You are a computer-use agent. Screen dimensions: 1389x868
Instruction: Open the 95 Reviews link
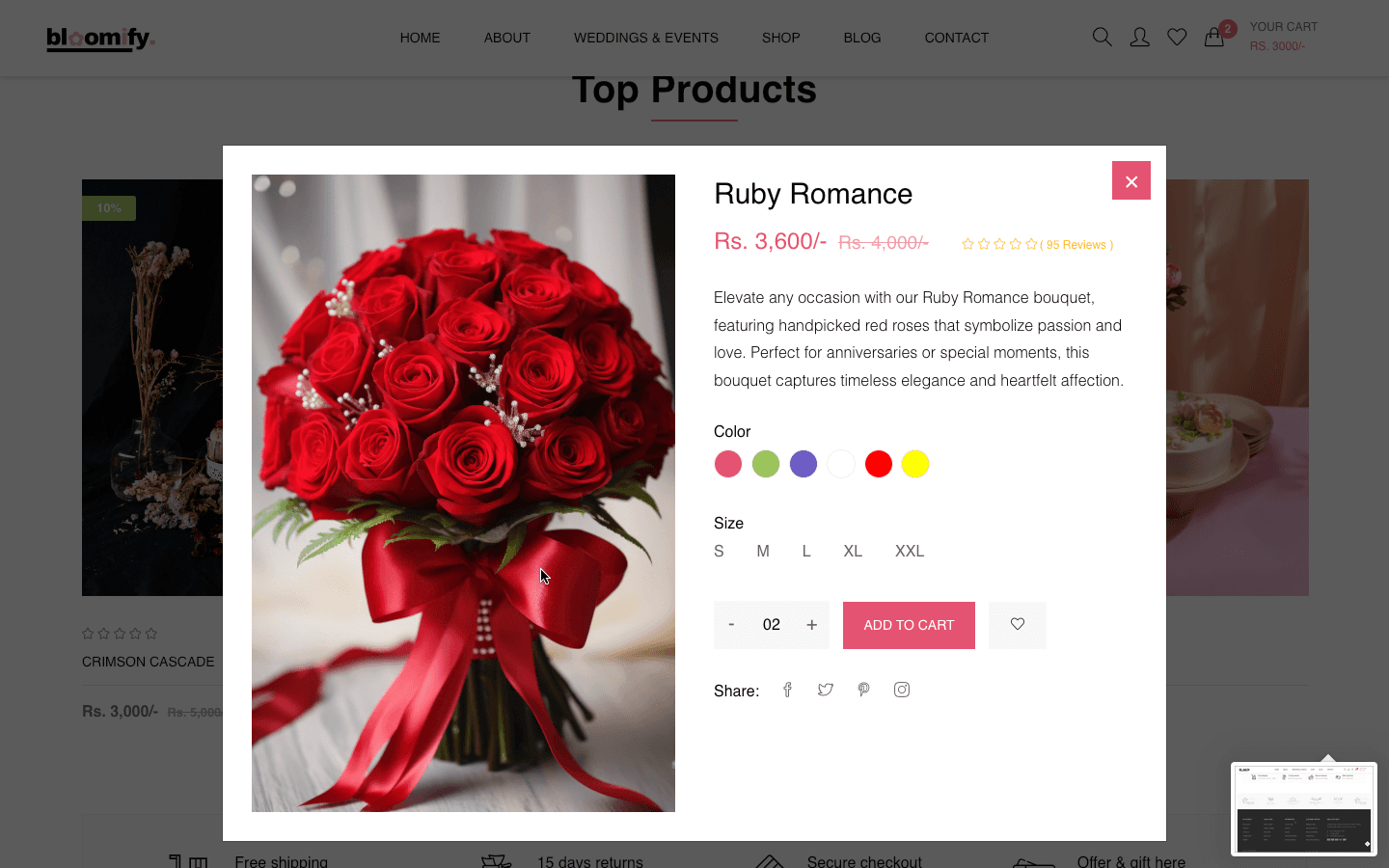click(1076, 245)
